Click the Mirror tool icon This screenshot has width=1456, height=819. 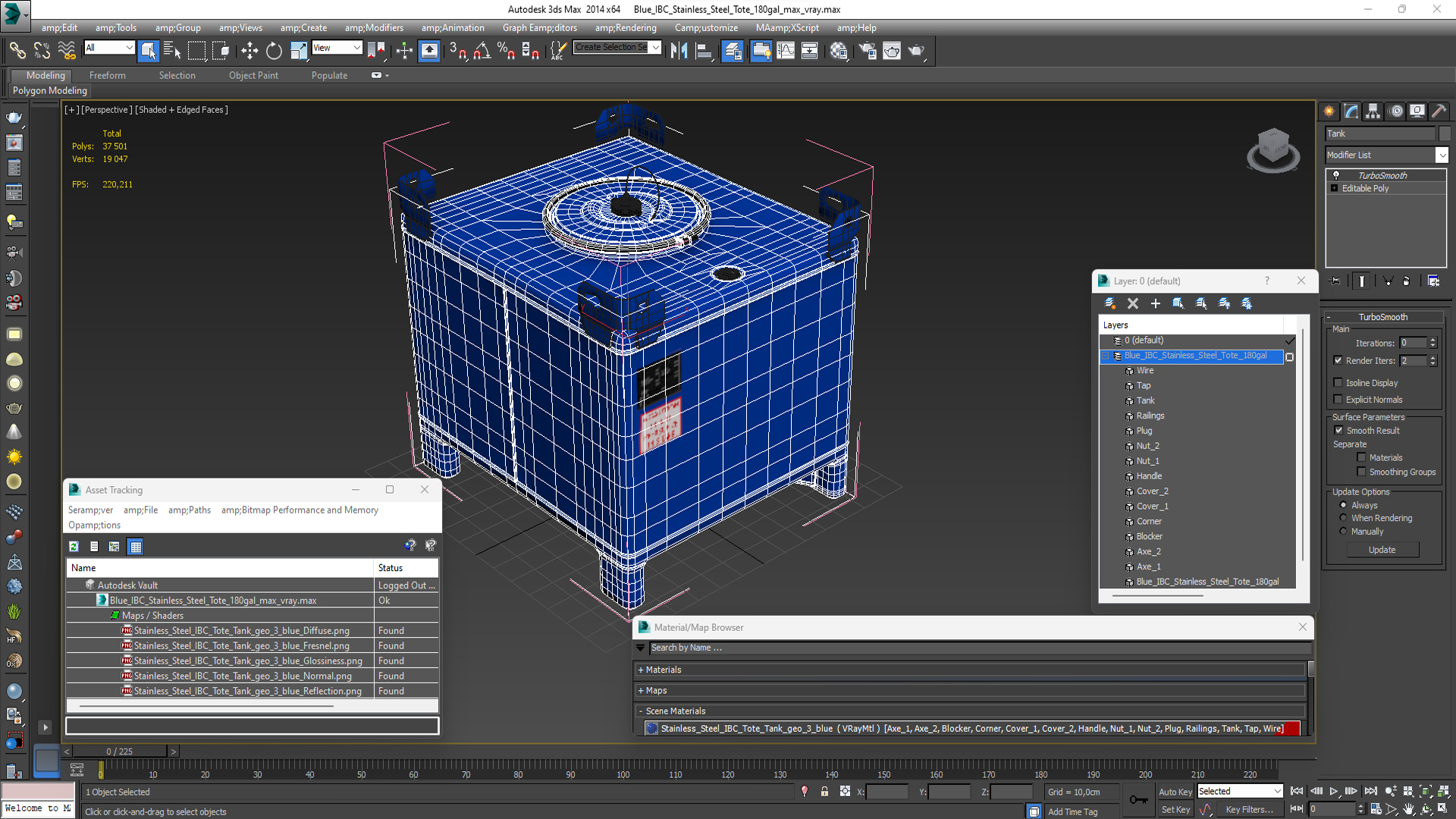[679, 51]
